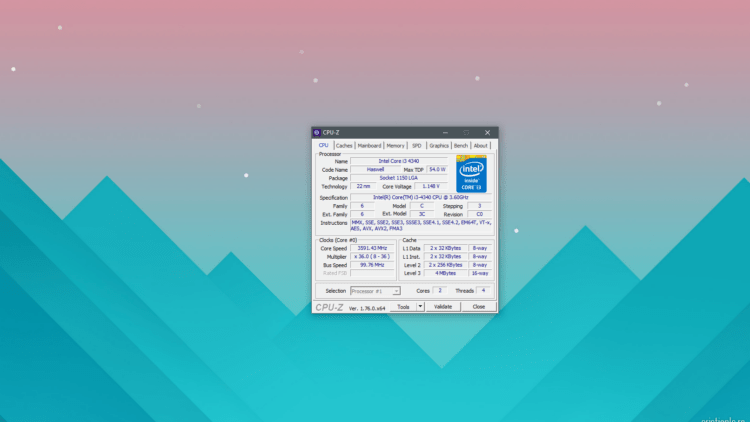Screen dimensions: 750x422
Task: Select the SPD tab
Action: (x=417, y=146)
